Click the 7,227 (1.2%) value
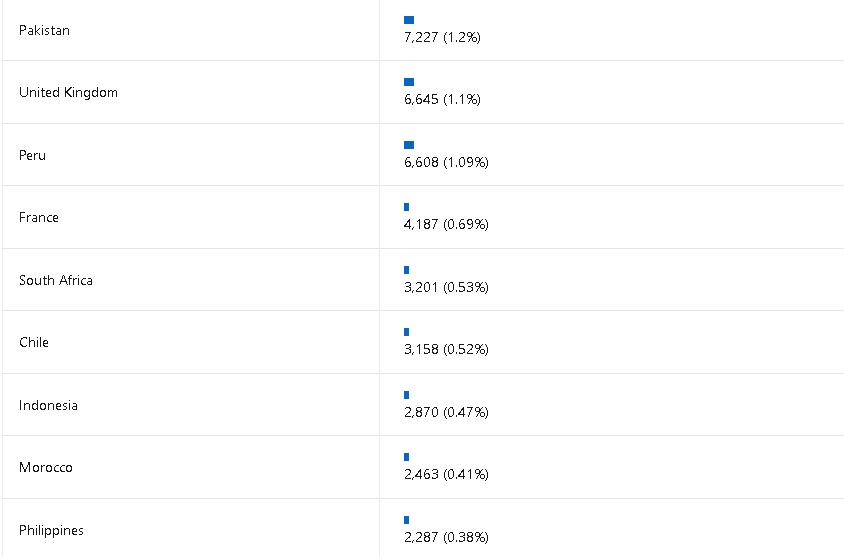Image resolution: width=844 pixels, height=557 pixels. [x=443, y=37]
